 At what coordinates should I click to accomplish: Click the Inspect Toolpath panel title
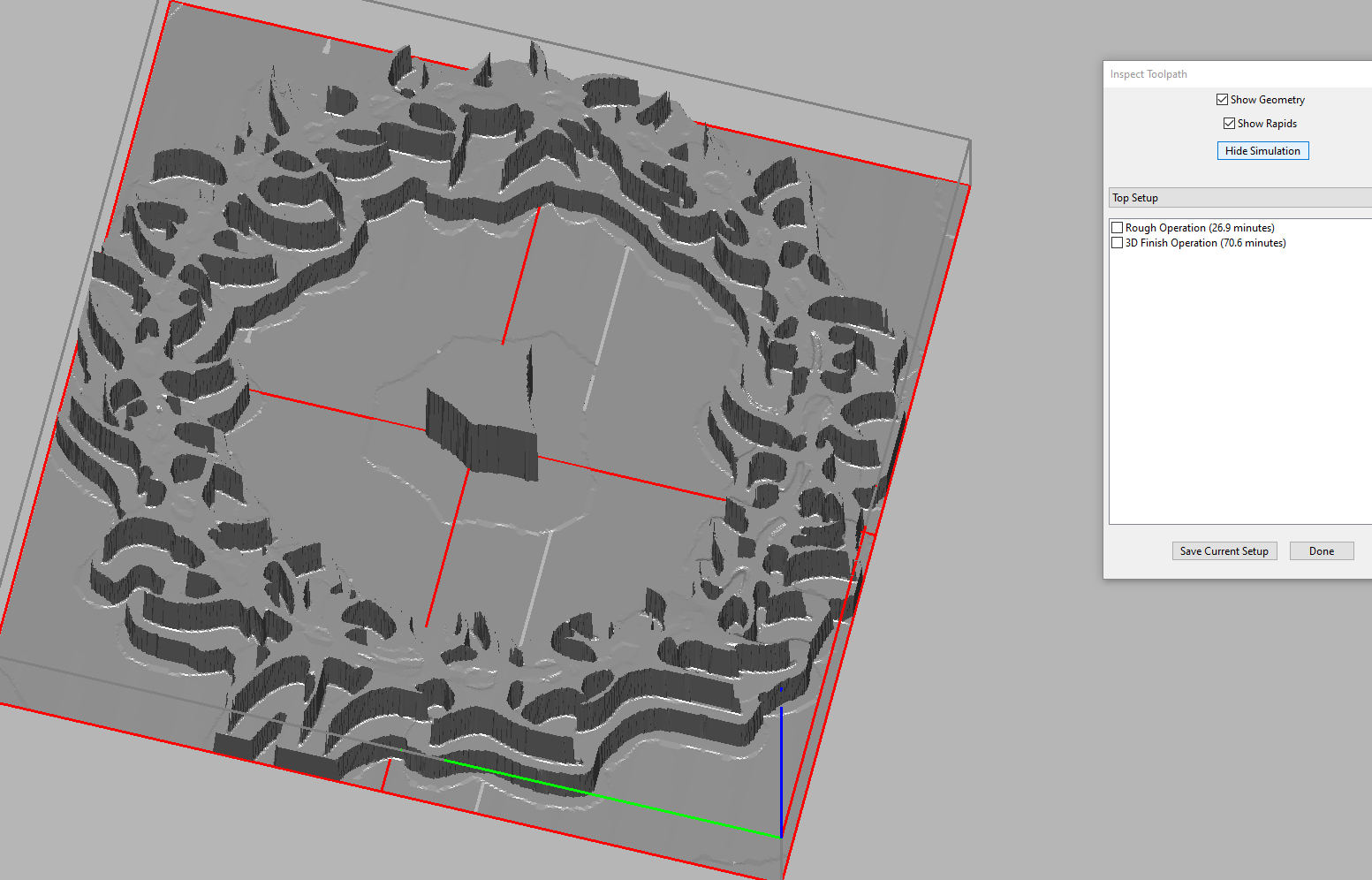point(1148,74)
